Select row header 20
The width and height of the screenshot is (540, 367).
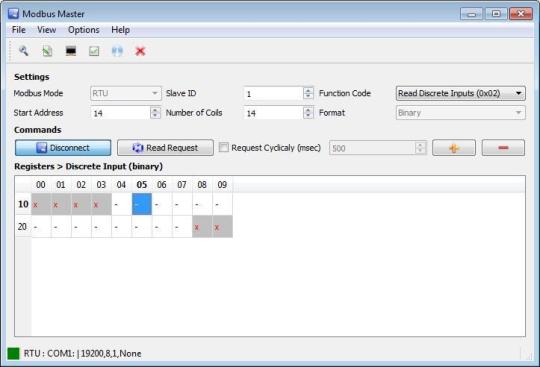point(23,227)
